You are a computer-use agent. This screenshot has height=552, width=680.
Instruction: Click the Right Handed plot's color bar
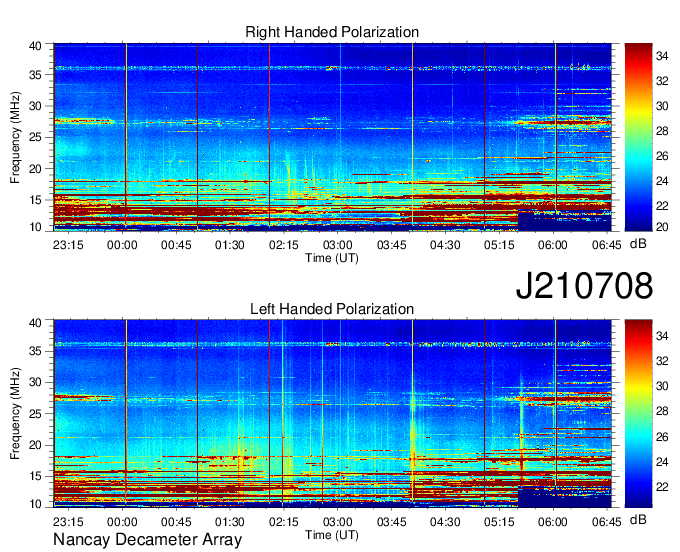click(x=638, y=137)
